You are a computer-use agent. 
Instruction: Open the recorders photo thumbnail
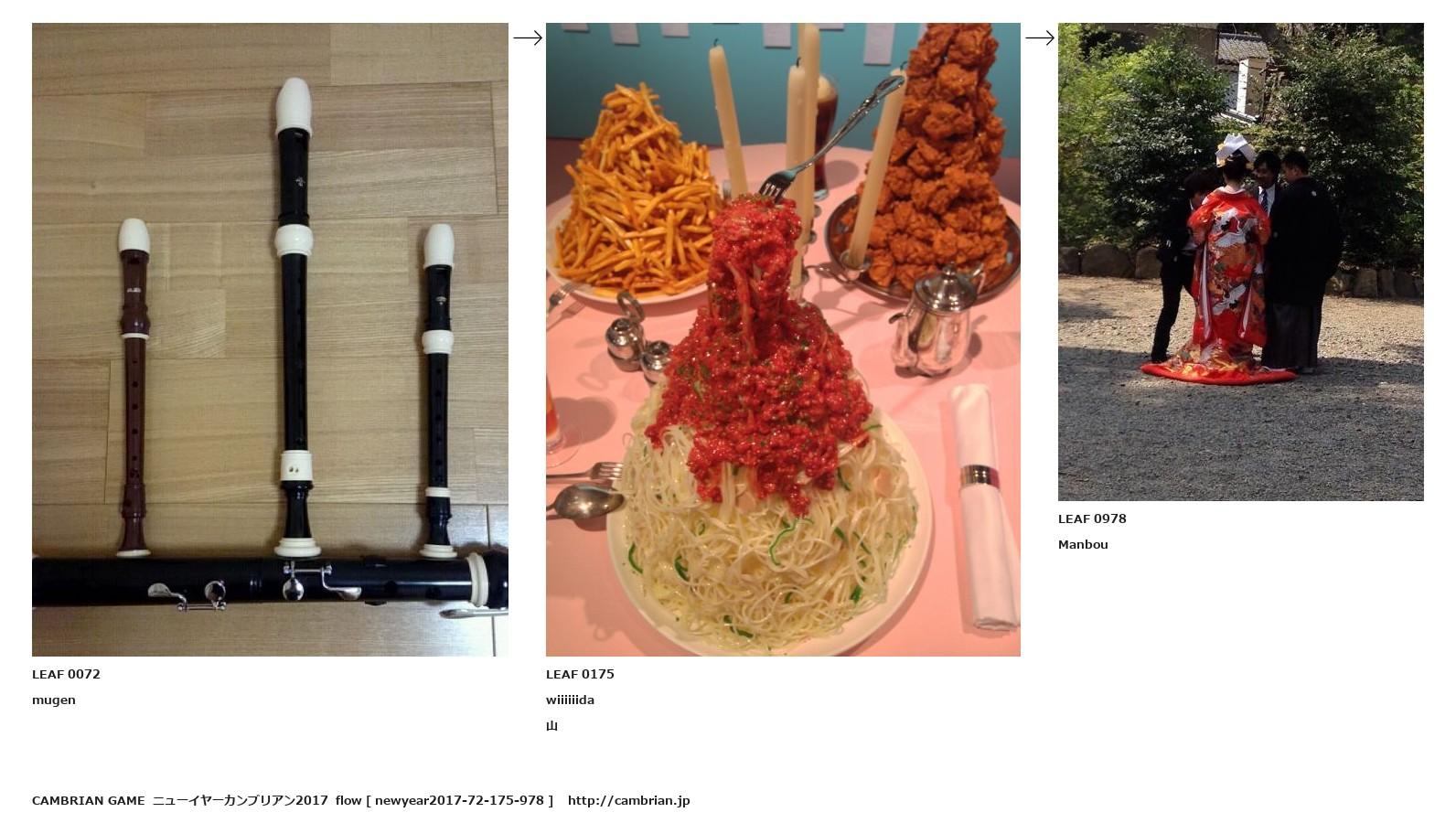coord(270,339)
